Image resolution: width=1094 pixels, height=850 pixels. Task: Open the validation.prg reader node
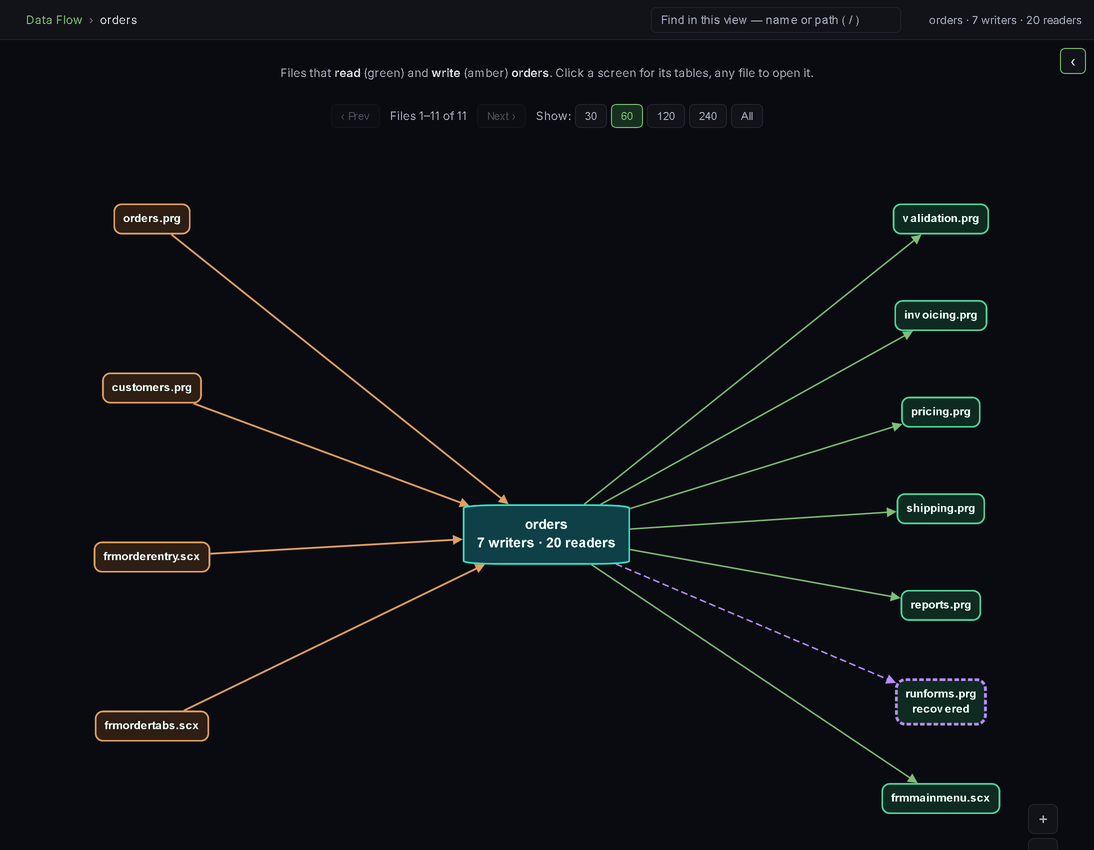click(941, 219)
